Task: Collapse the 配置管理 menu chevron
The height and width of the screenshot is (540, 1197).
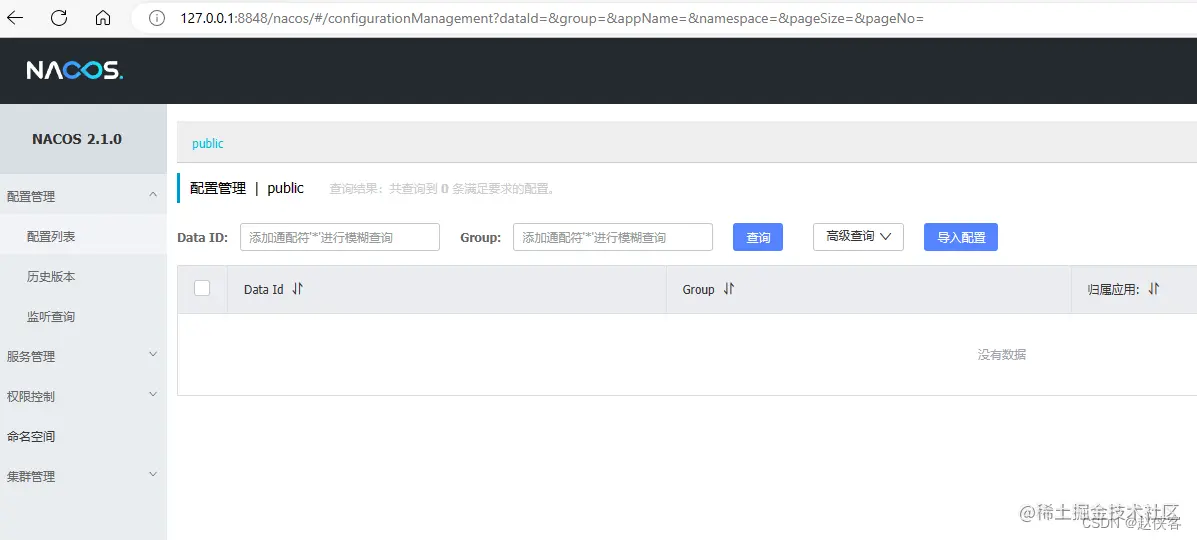Action: 153,196
